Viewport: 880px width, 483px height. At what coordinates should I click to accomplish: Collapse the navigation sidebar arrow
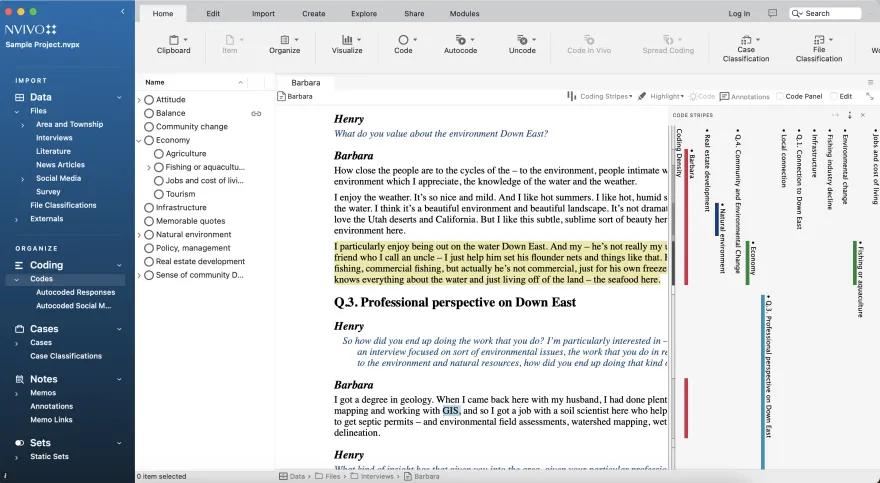122,11
